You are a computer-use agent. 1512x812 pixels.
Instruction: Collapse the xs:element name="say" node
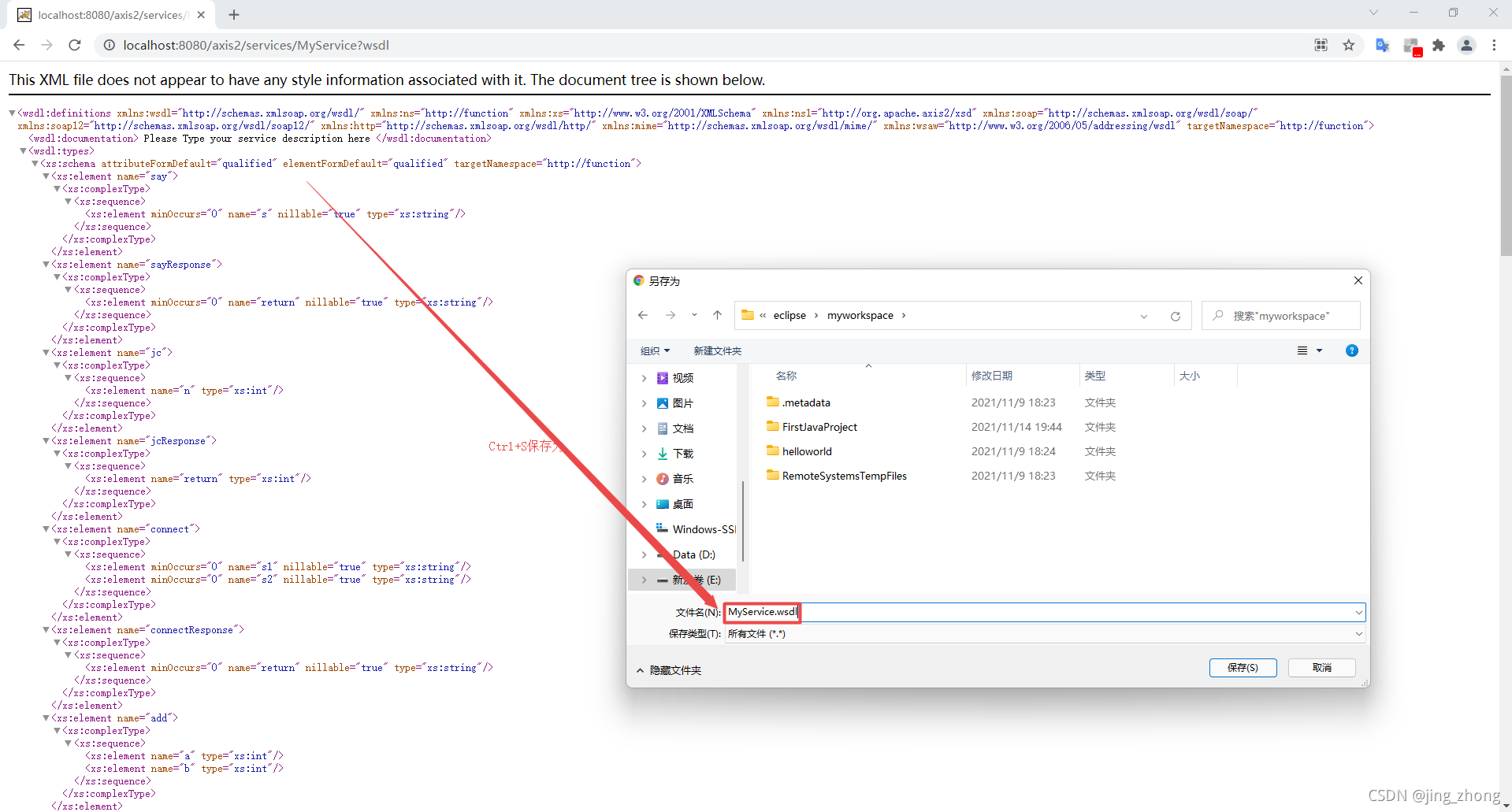46,176
